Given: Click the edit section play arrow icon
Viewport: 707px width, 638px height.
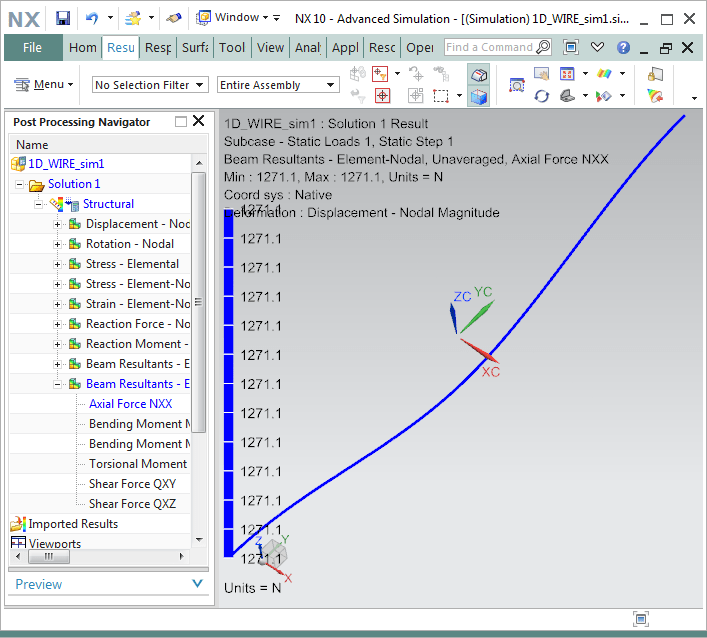Looking at the screenshot, I should [x=603, y=96].
